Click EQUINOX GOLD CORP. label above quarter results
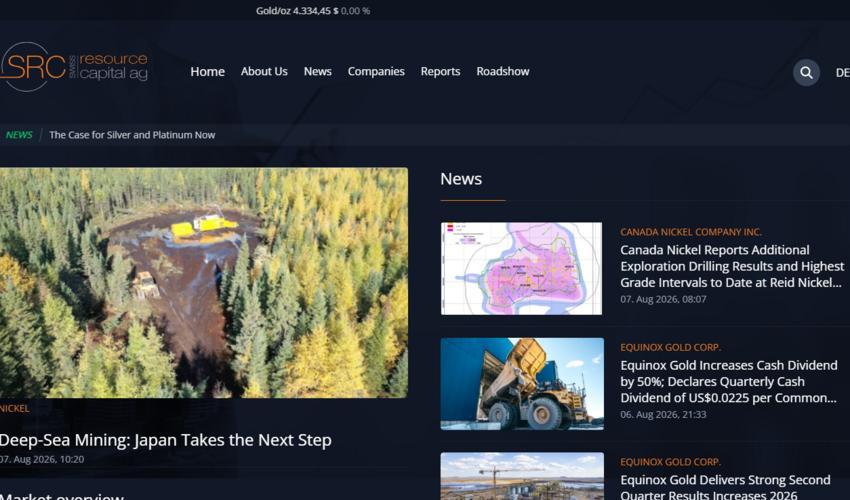 coord(671,462)
